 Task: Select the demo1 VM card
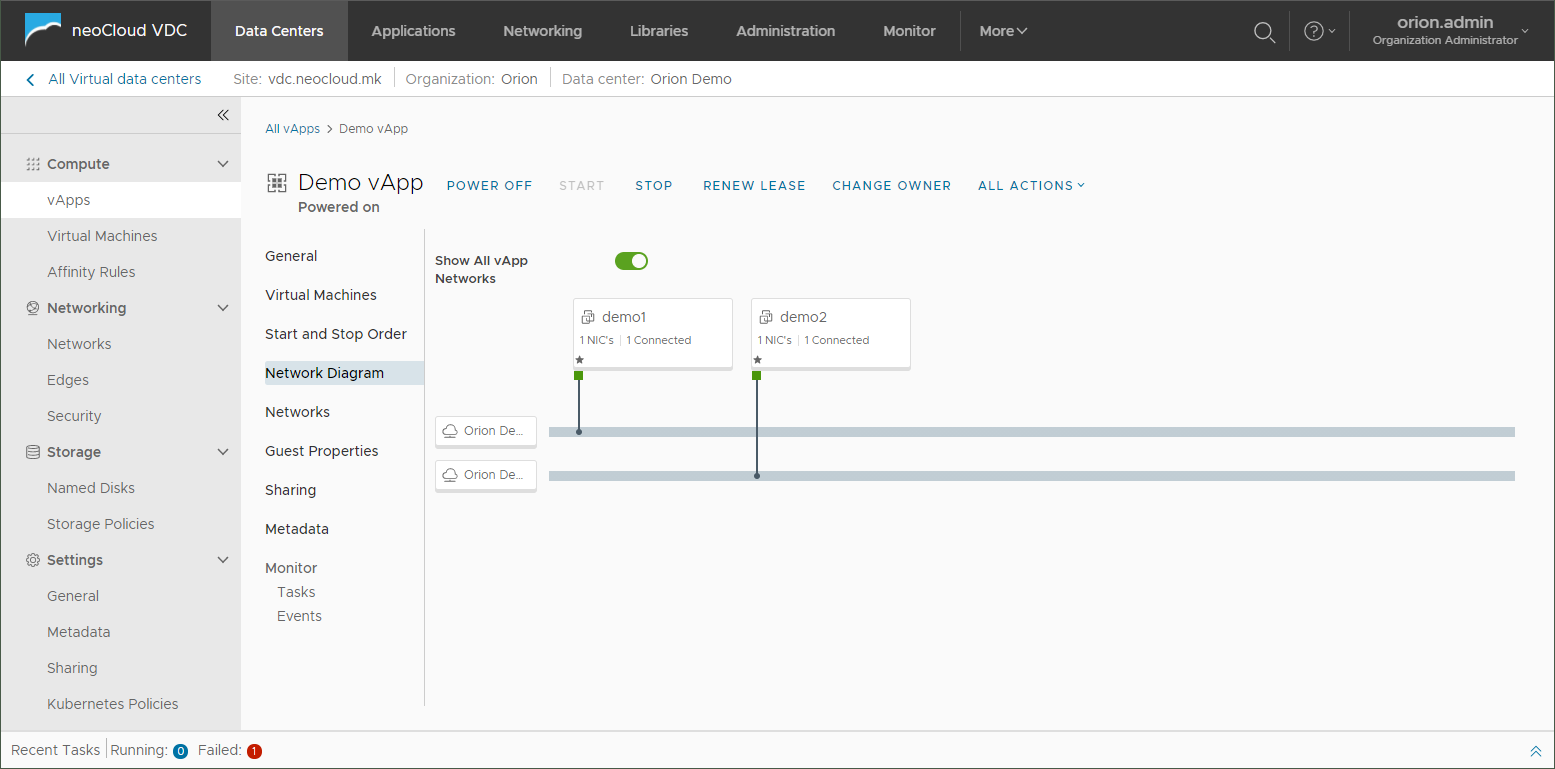point(653,334)
